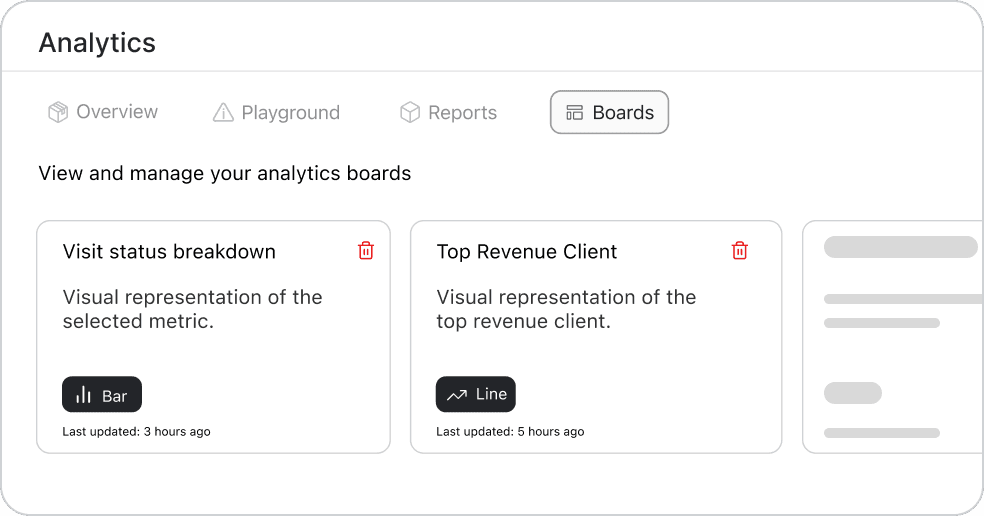Click the Top Revenue Client title

[527, 252]
